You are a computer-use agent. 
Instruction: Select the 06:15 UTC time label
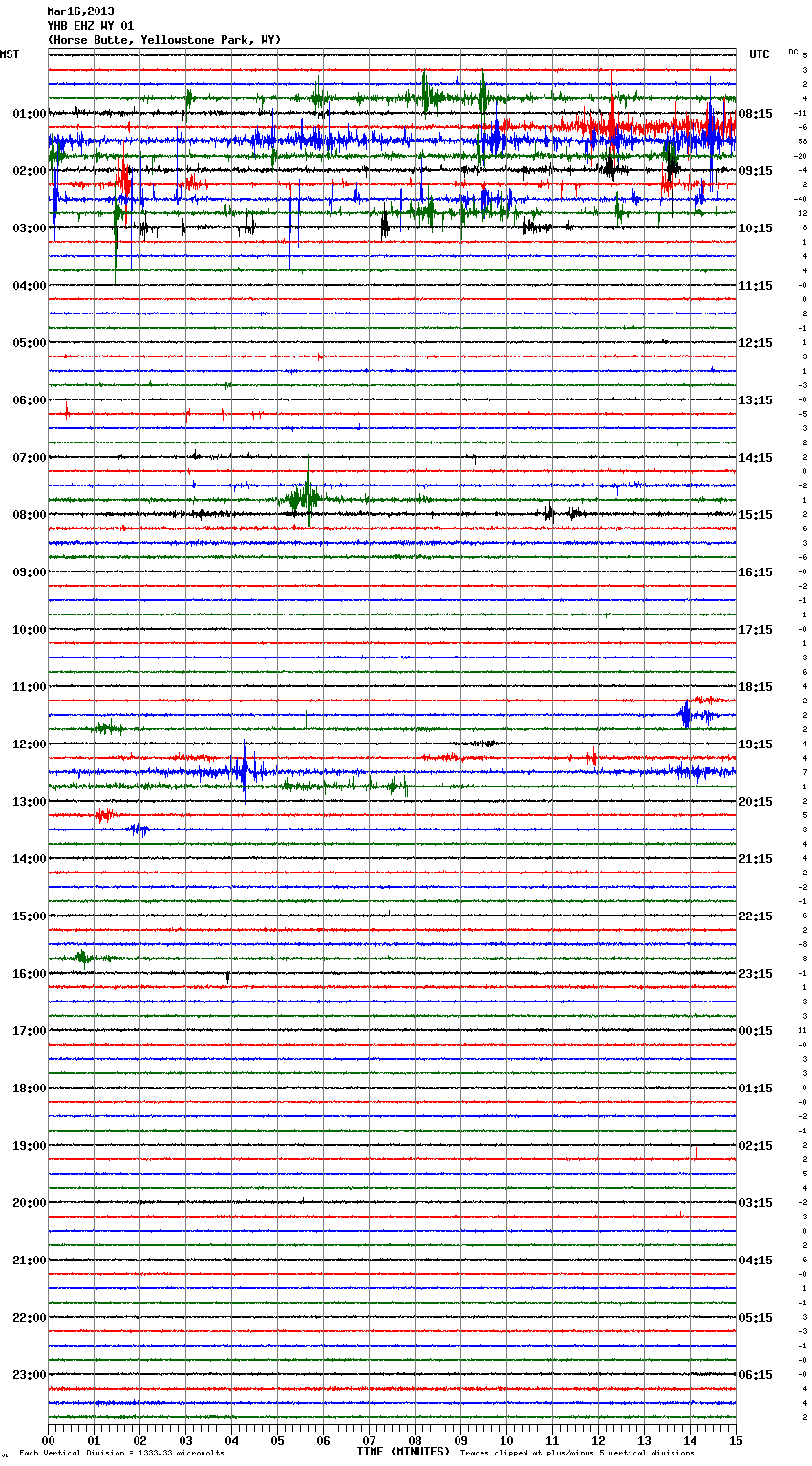coord(756,1375)
